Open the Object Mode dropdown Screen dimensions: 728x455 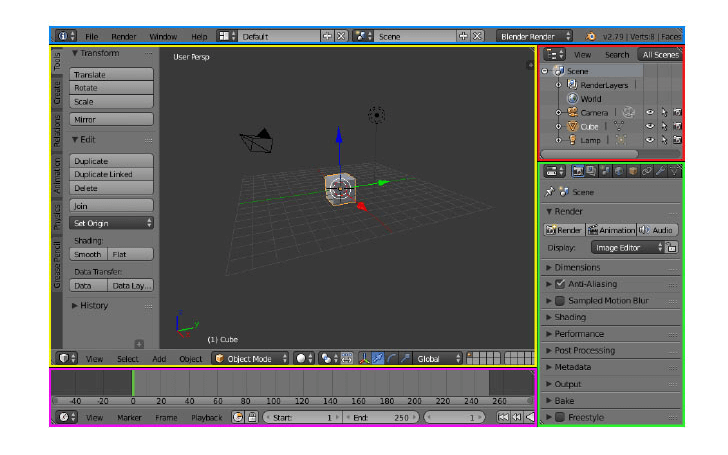[250, 358]
